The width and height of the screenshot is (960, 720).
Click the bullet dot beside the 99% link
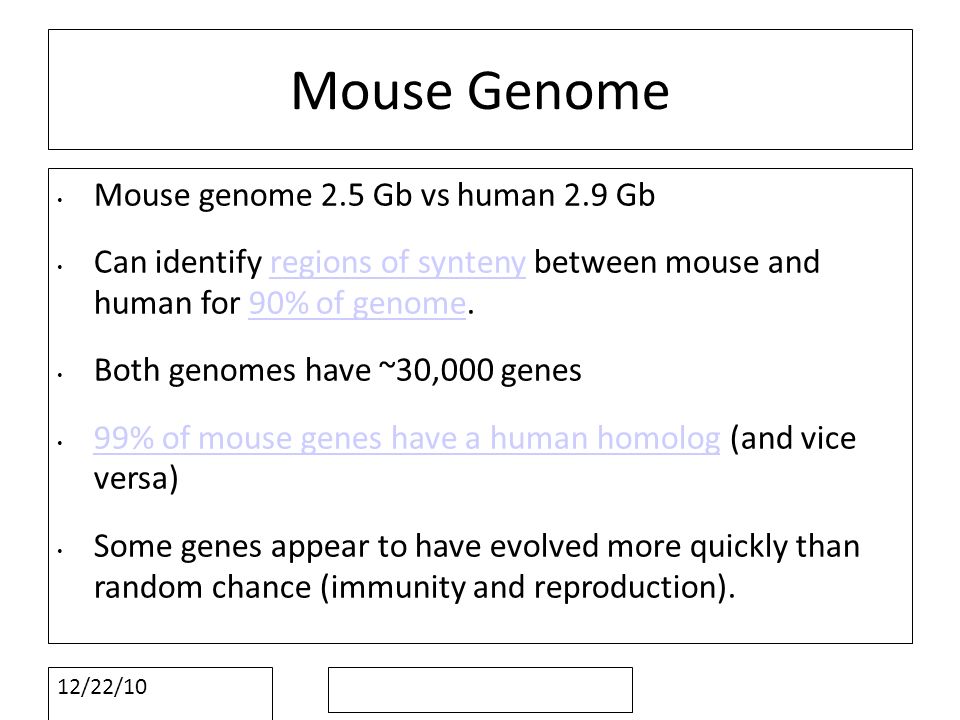(60, 442)
